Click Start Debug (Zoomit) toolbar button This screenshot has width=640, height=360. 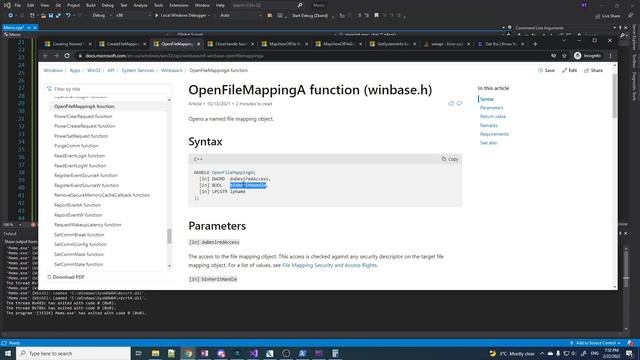pyautogui.click(x=310, y=16)
